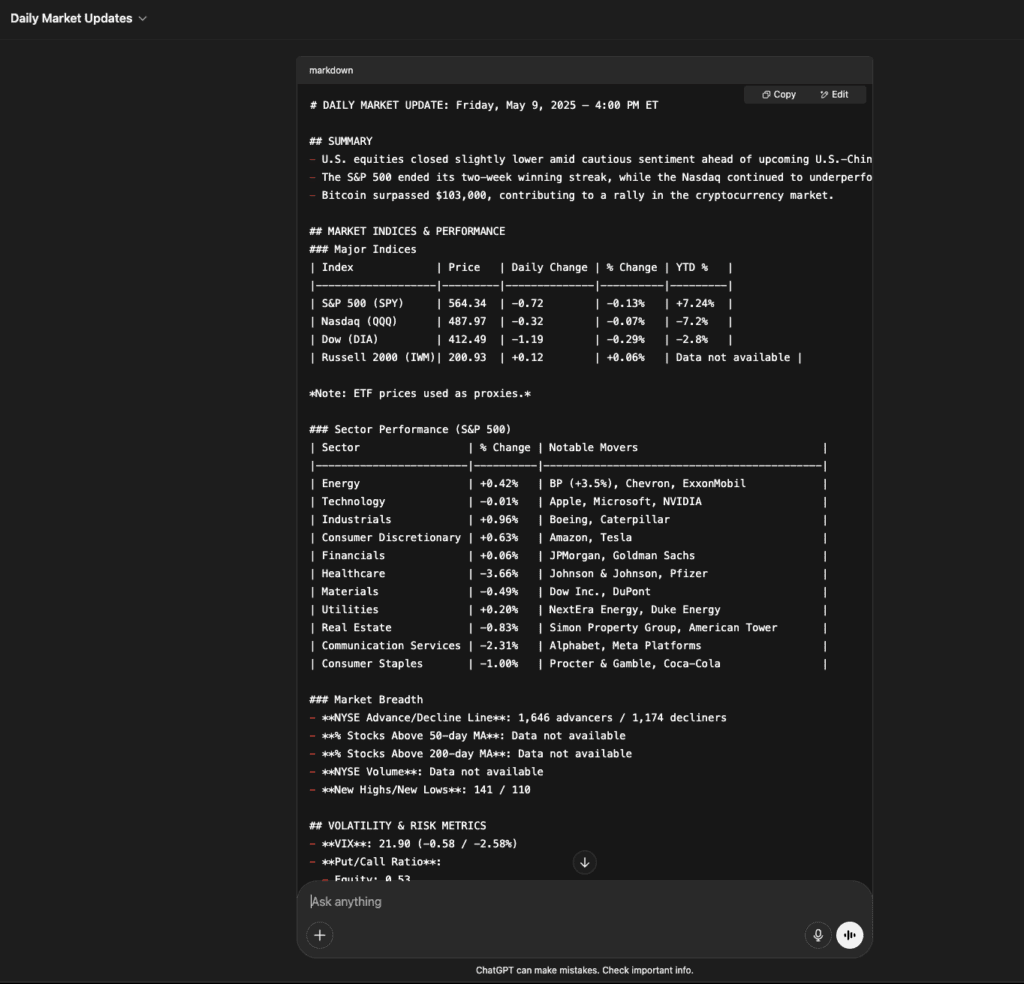Click the Market Breadth subheading
The width and height of the screenshot is (1024, 984).
(366, 700)
